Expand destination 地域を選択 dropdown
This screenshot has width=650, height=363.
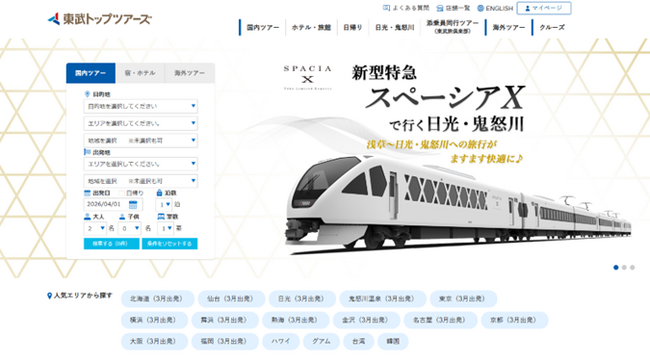tap(141, 140)
